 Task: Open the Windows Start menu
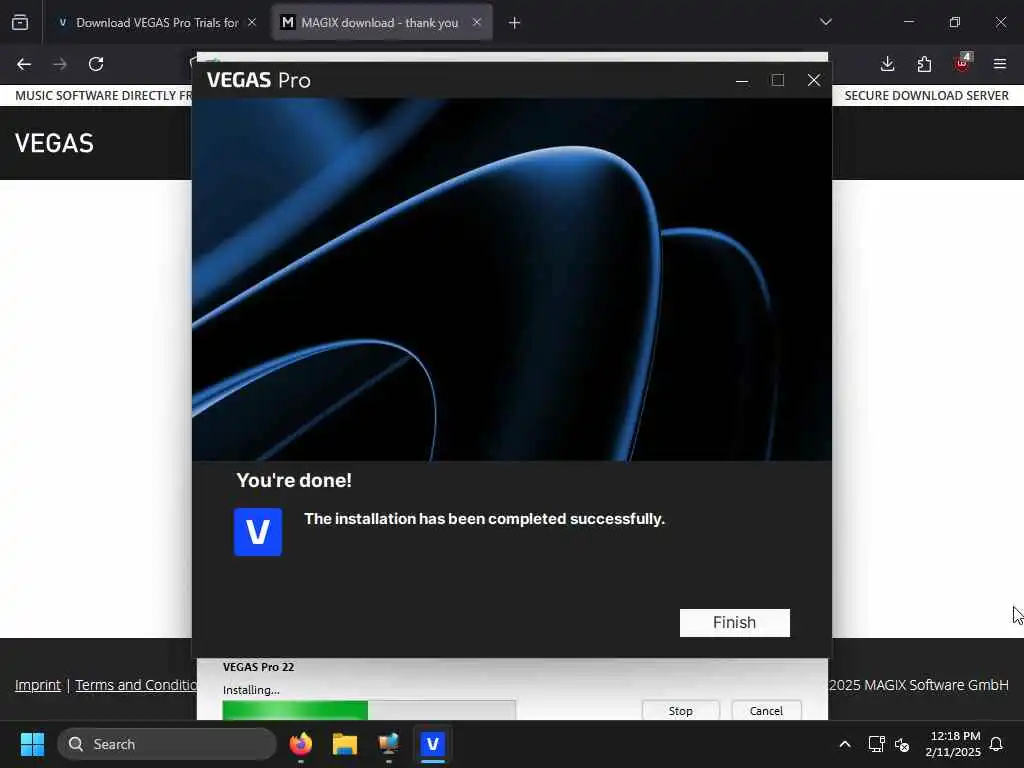coord(32,744)
